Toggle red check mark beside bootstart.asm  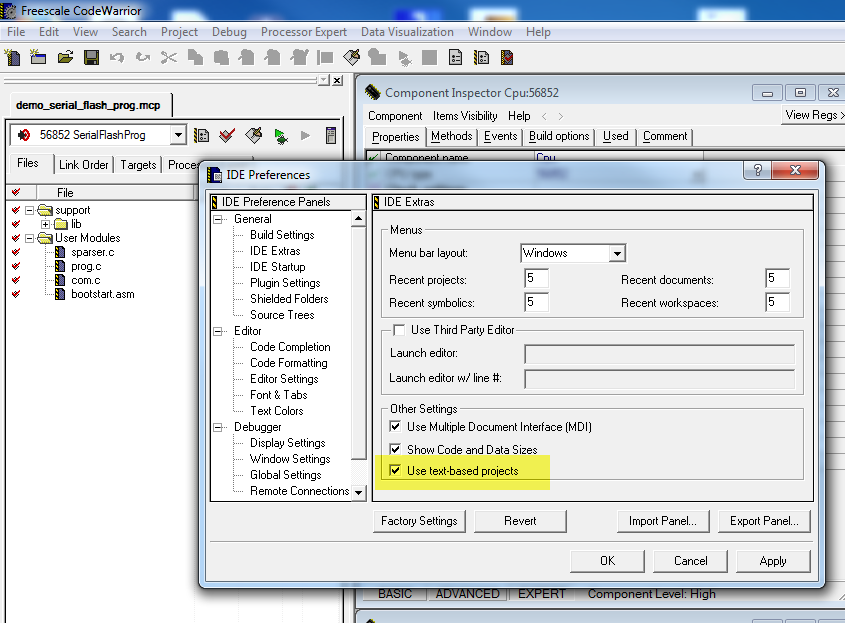click(x=16, y=294)
